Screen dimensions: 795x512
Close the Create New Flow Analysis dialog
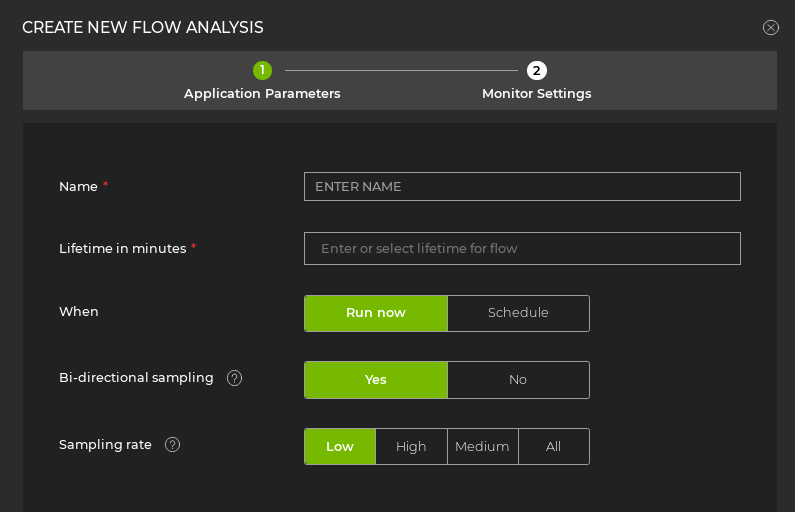(770, 28)
